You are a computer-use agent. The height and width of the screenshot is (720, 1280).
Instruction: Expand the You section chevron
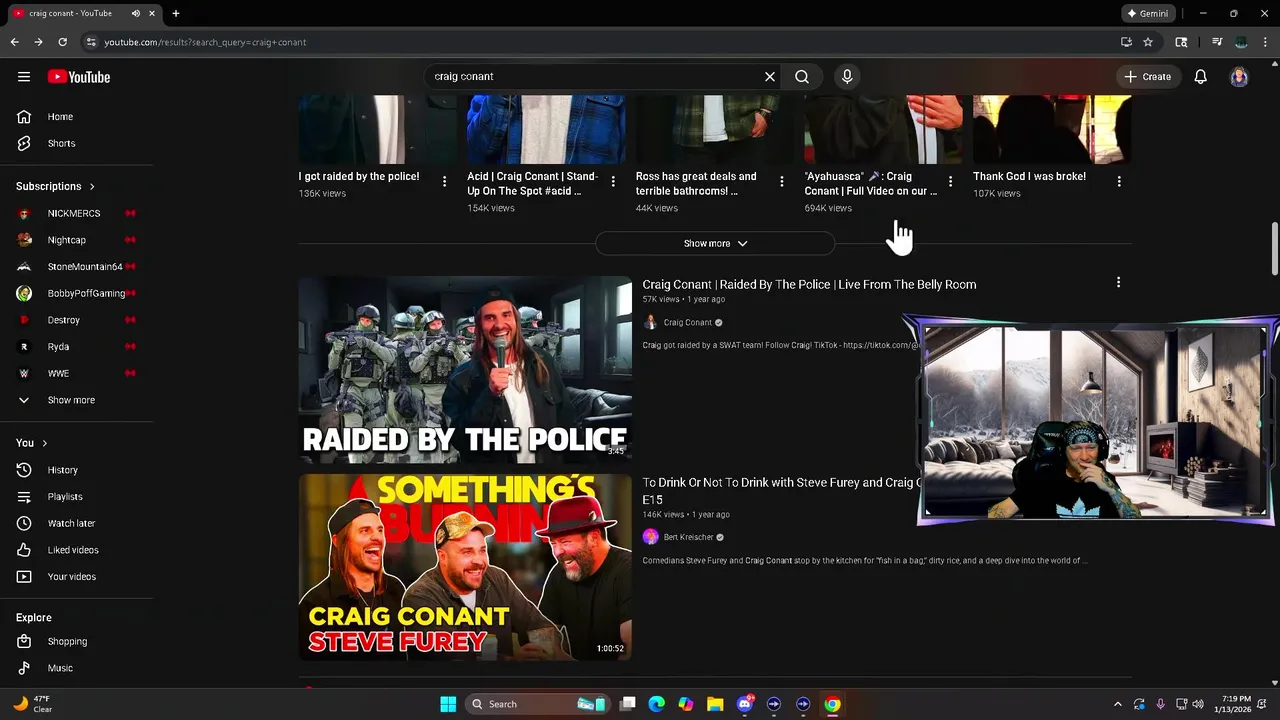pyautogui.click(x=44, y=443)
